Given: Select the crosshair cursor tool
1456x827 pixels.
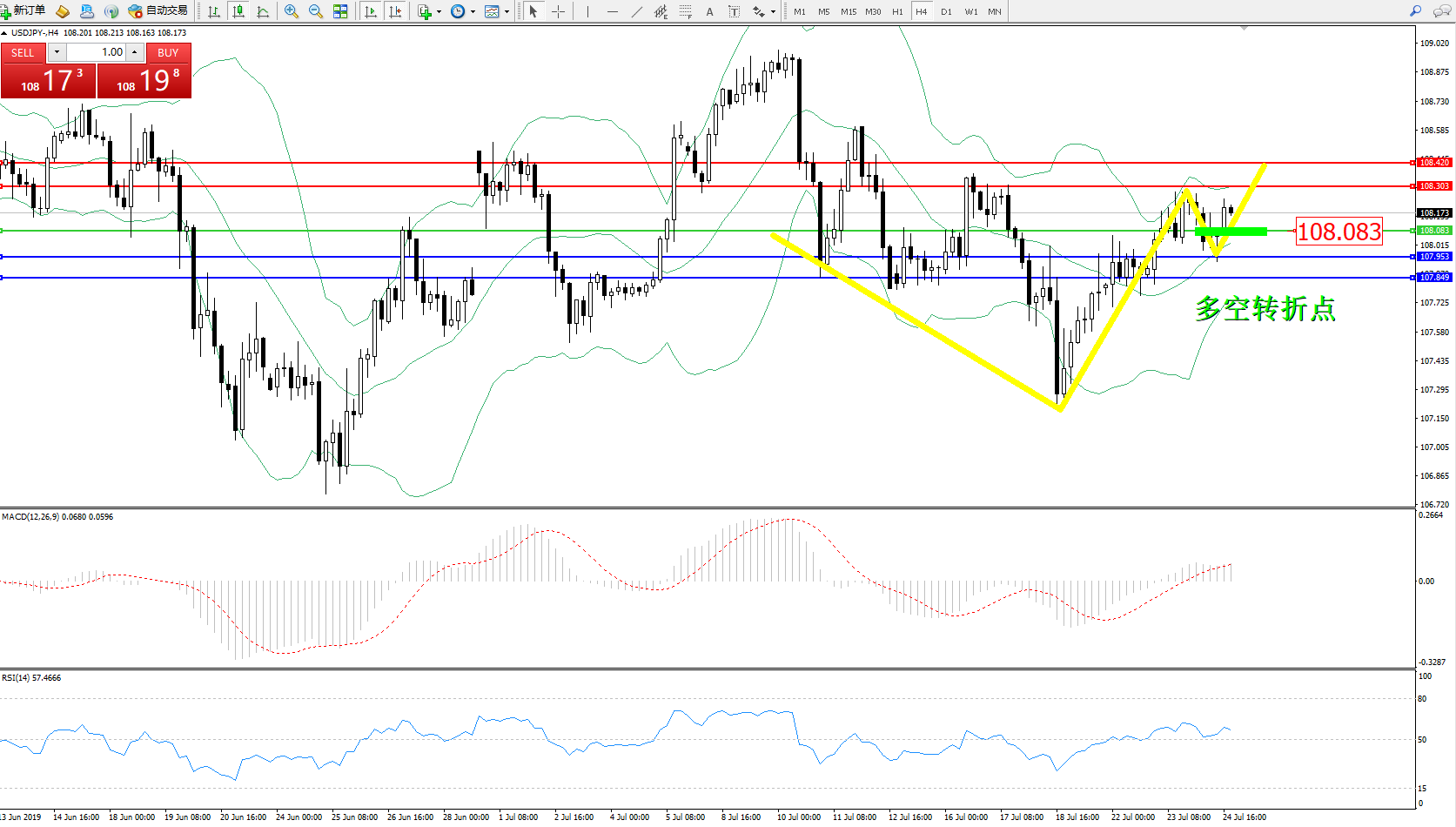Looking at the screenshot, I should pyautogui.click(x=558, y=11).
